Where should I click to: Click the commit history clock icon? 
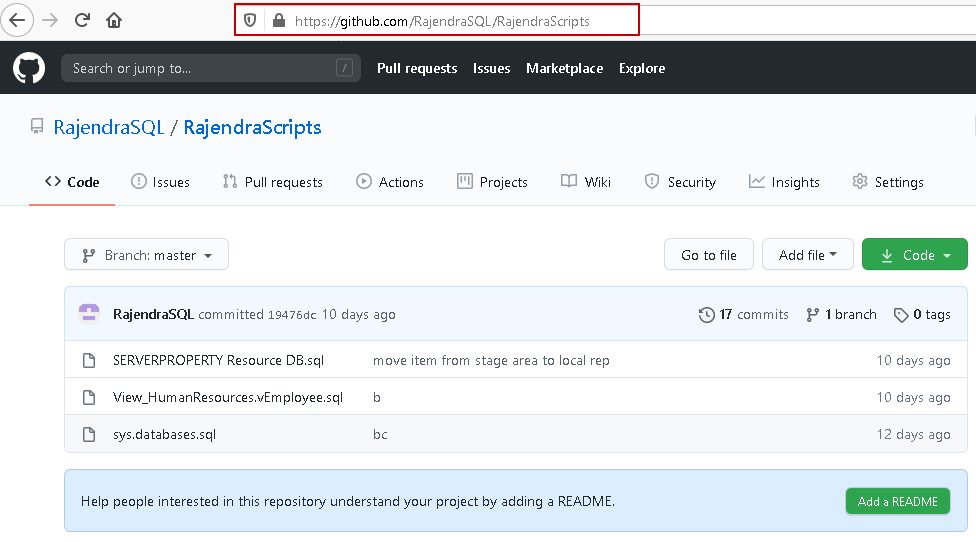[x=707, y=314]
